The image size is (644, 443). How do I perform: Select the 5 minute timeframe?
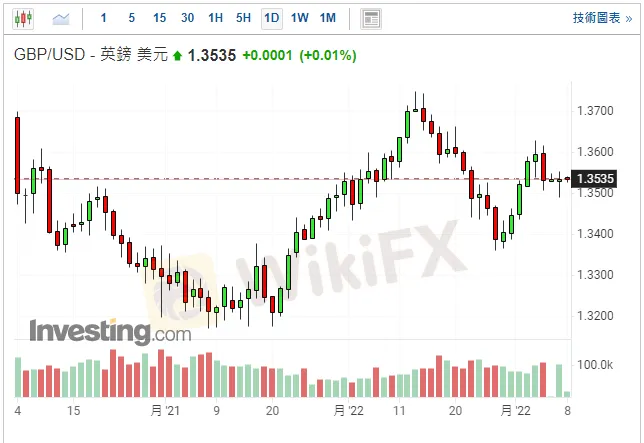coord(131,18)
